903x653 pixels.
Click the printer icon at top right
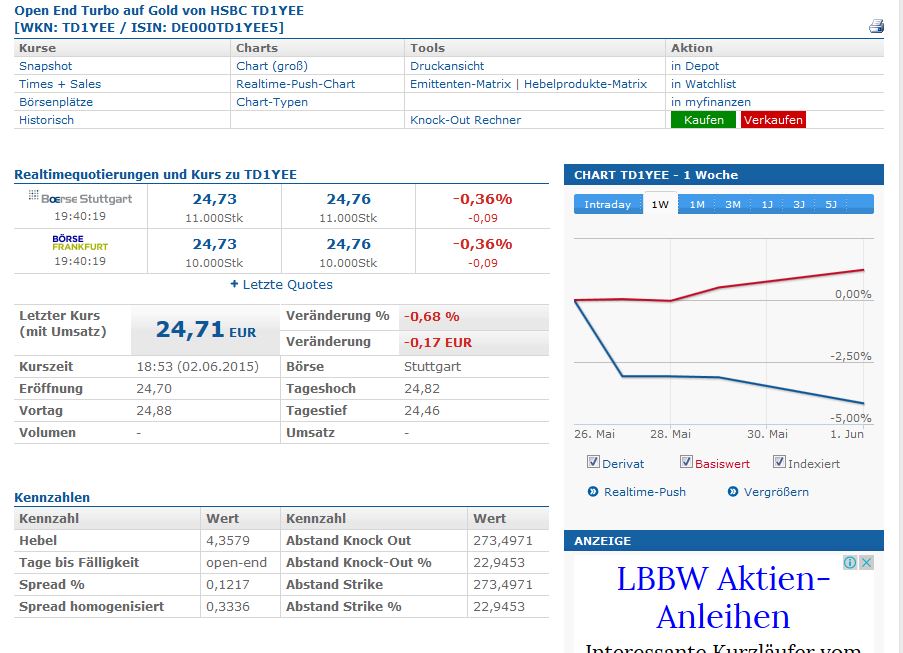click(x=876, y=26)
